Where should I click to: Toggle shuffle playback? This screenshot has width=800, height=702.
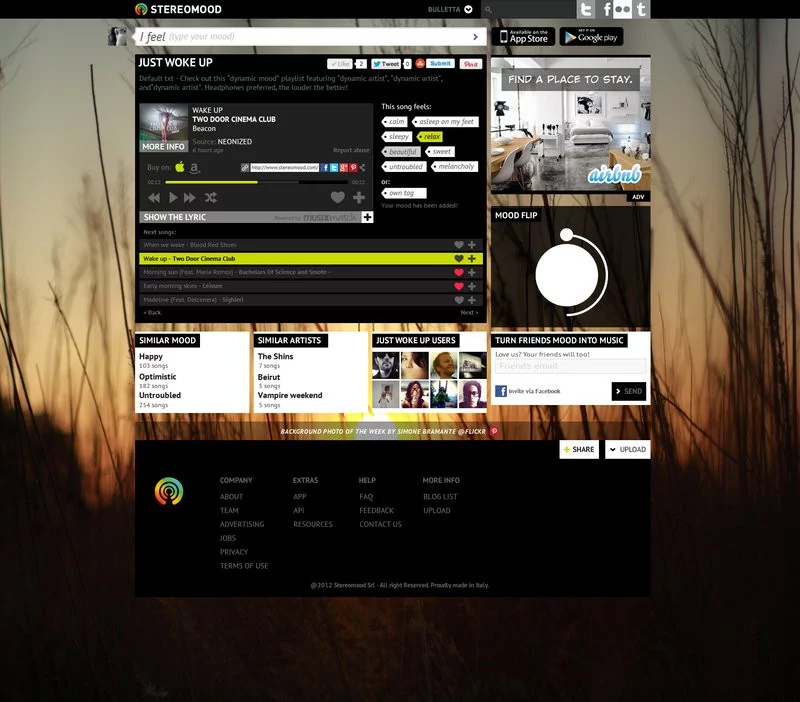pyautogui.click(x=211, y=197)
